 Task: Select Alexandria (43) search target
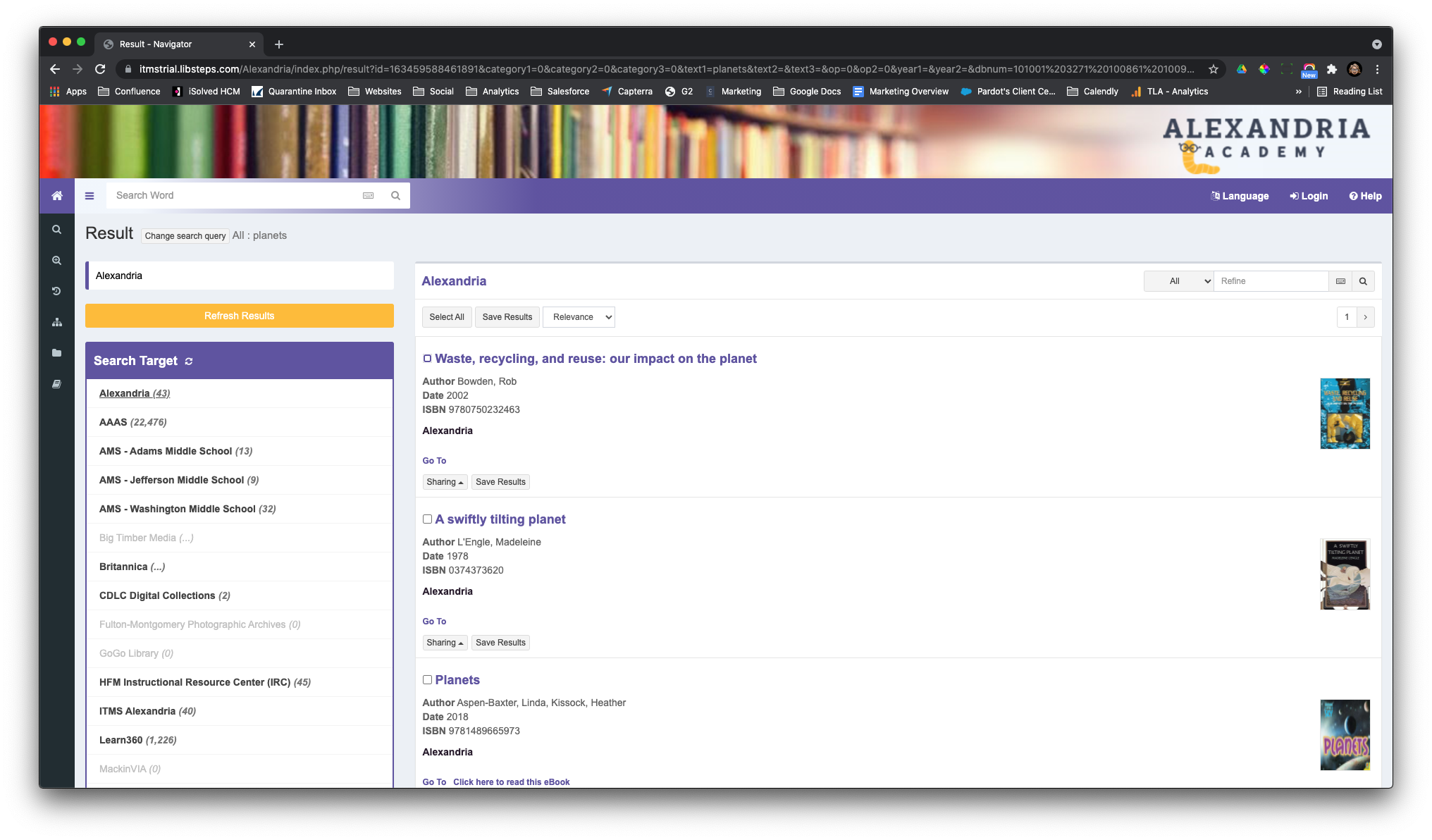pyautogui.click(x=135, y=393)
